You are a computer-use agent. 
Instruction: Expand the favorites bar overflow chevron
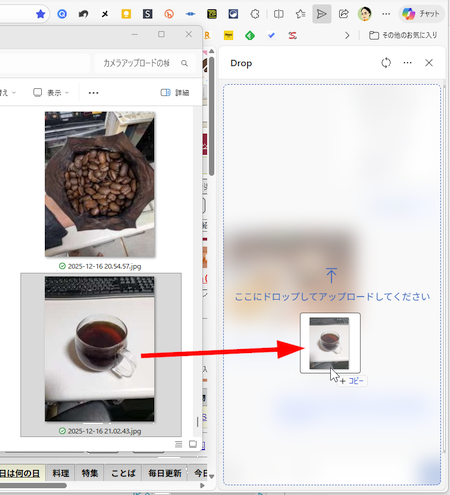pos(347,35)
